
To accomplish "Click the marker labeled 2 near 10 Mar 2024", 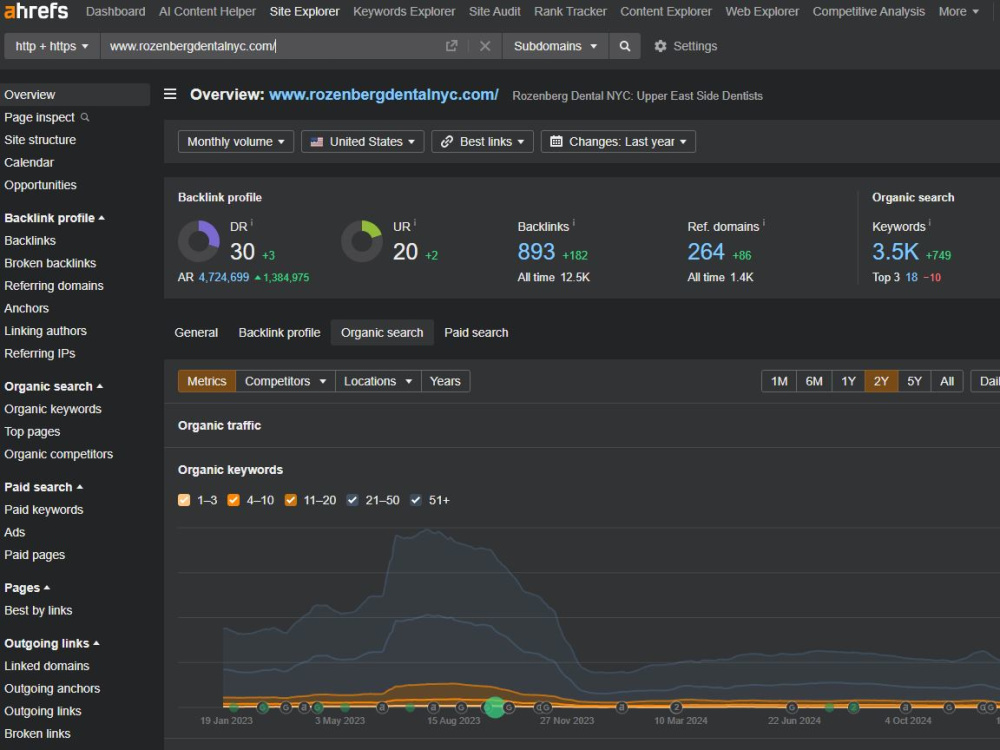I will (x=677, y=707).
